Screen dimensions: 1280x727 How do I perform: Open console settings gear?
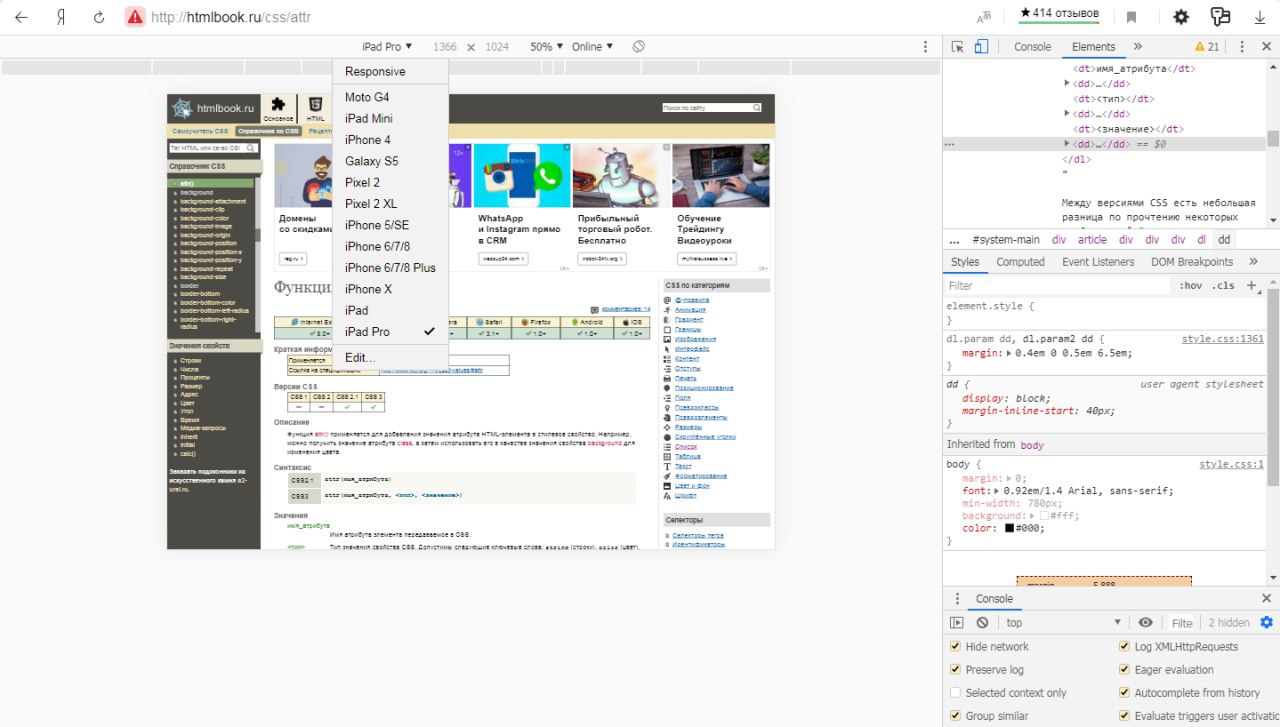pyautogui.click(x=1266, y=622)
